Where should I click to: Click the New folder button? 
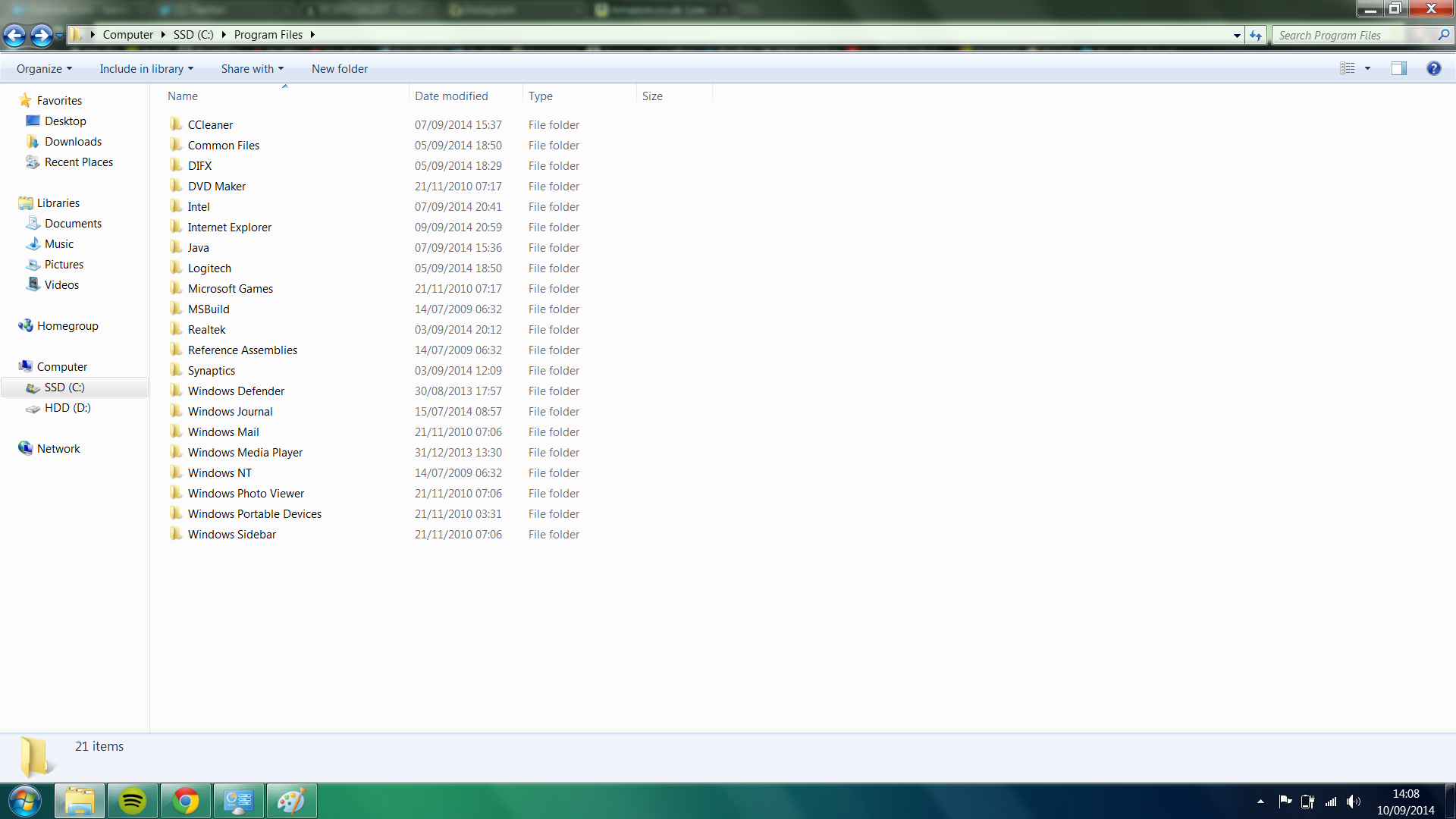point(340,69)
